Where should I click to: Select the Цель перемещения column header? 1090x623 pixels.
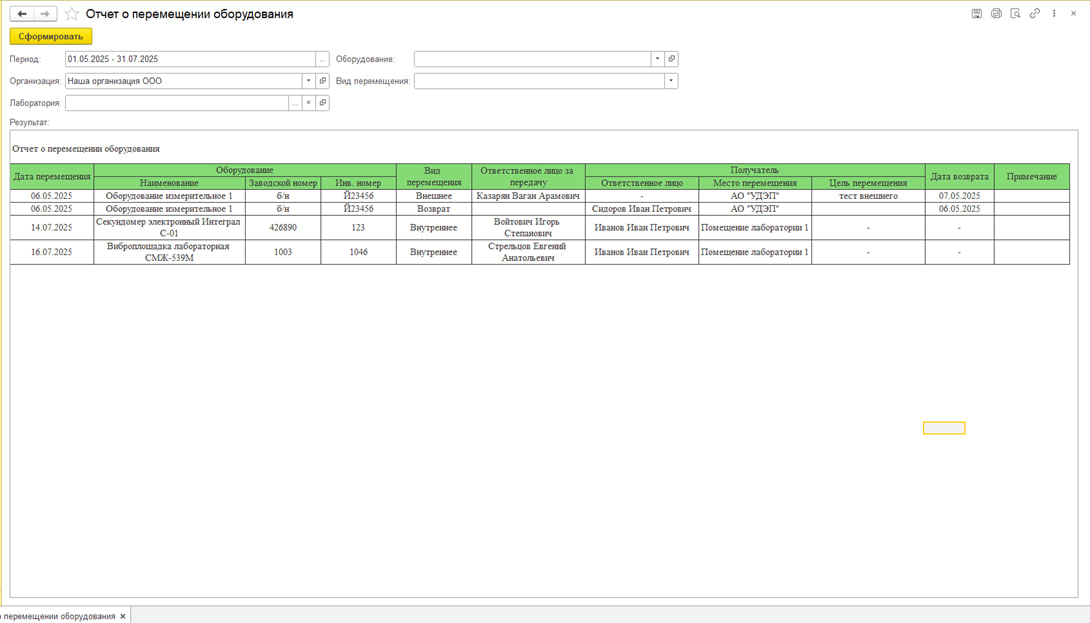click(868, 183)
